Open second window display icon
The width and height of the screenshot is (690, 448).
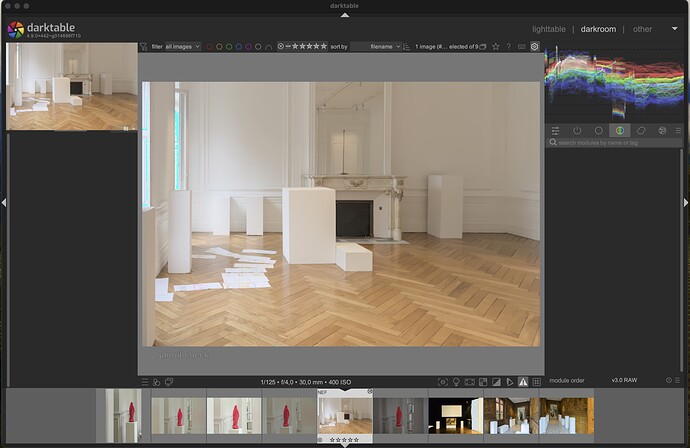click(x=169, y=382)
